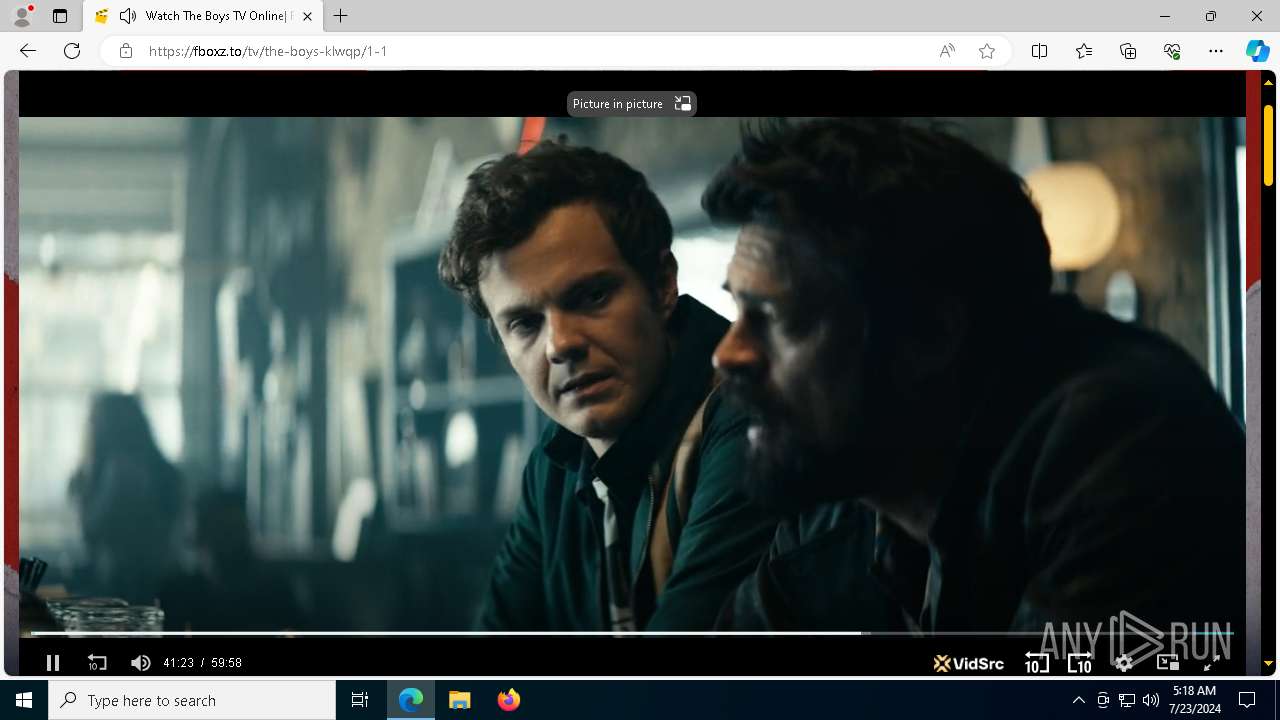Screen dimensions: 1280x720
Task: Rewind 10 seconds button near VidSrc
Action: pyautogui.click(x=1036, y=662)
